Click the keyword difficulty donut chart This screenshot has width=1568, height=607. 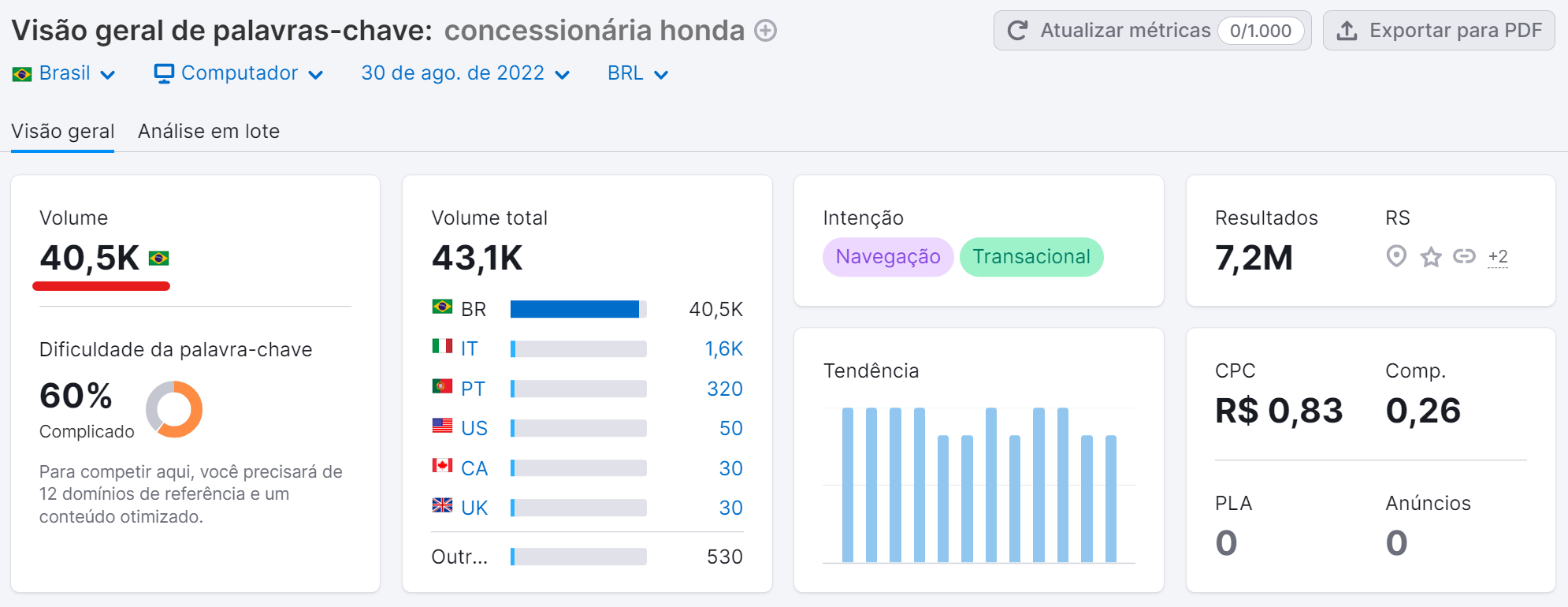[174, 409]
